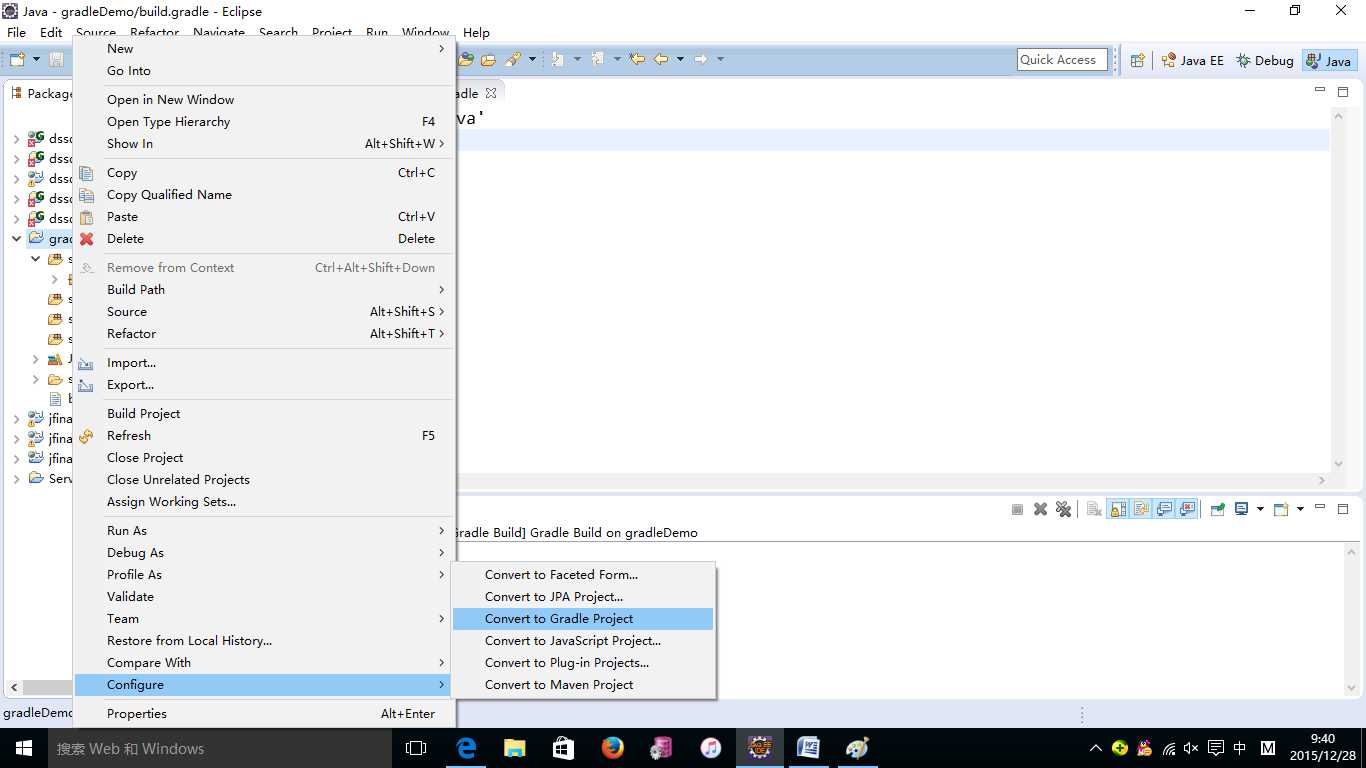This screenshot has height=768, width=1366.
Task: Open File Explorer from taskbar
Action: click(514, 748)
